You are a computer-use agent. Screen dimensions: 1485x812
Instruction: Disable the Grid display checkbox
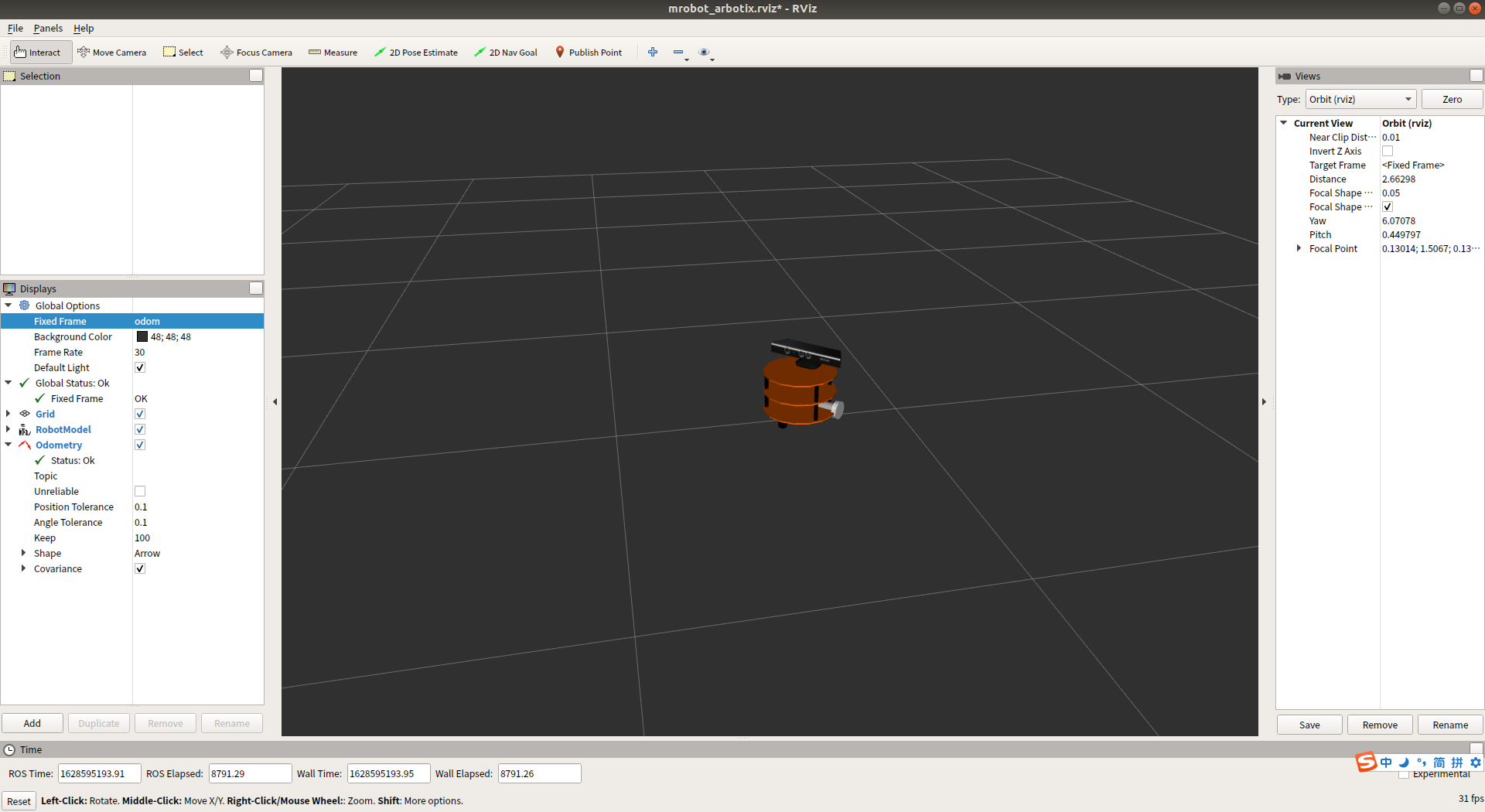[140, 414]
